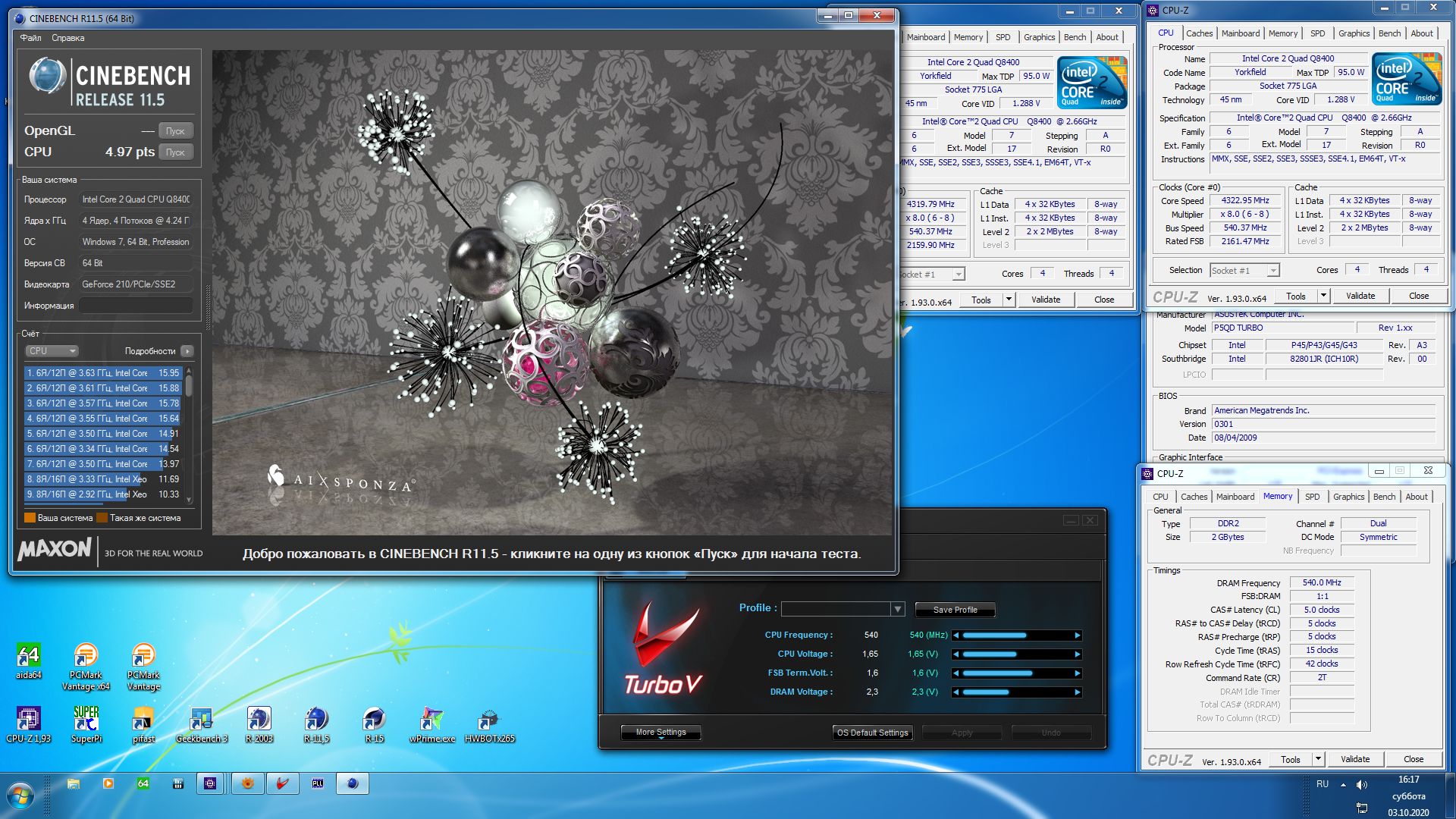Click the Информация input field in Cinebench

pos(136,306)
